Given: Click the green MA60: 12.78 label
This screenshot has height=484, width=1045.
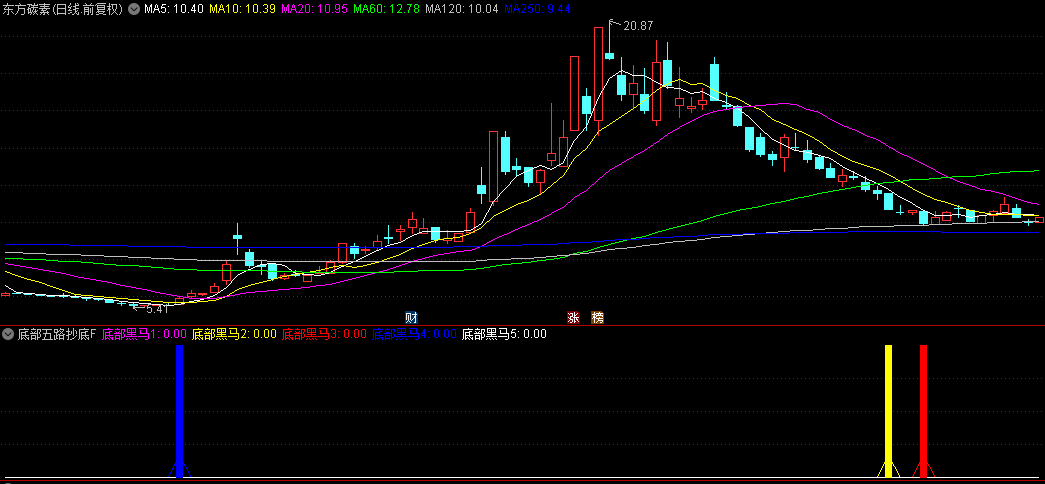Looking at the screenshot, I should (387, 9).
